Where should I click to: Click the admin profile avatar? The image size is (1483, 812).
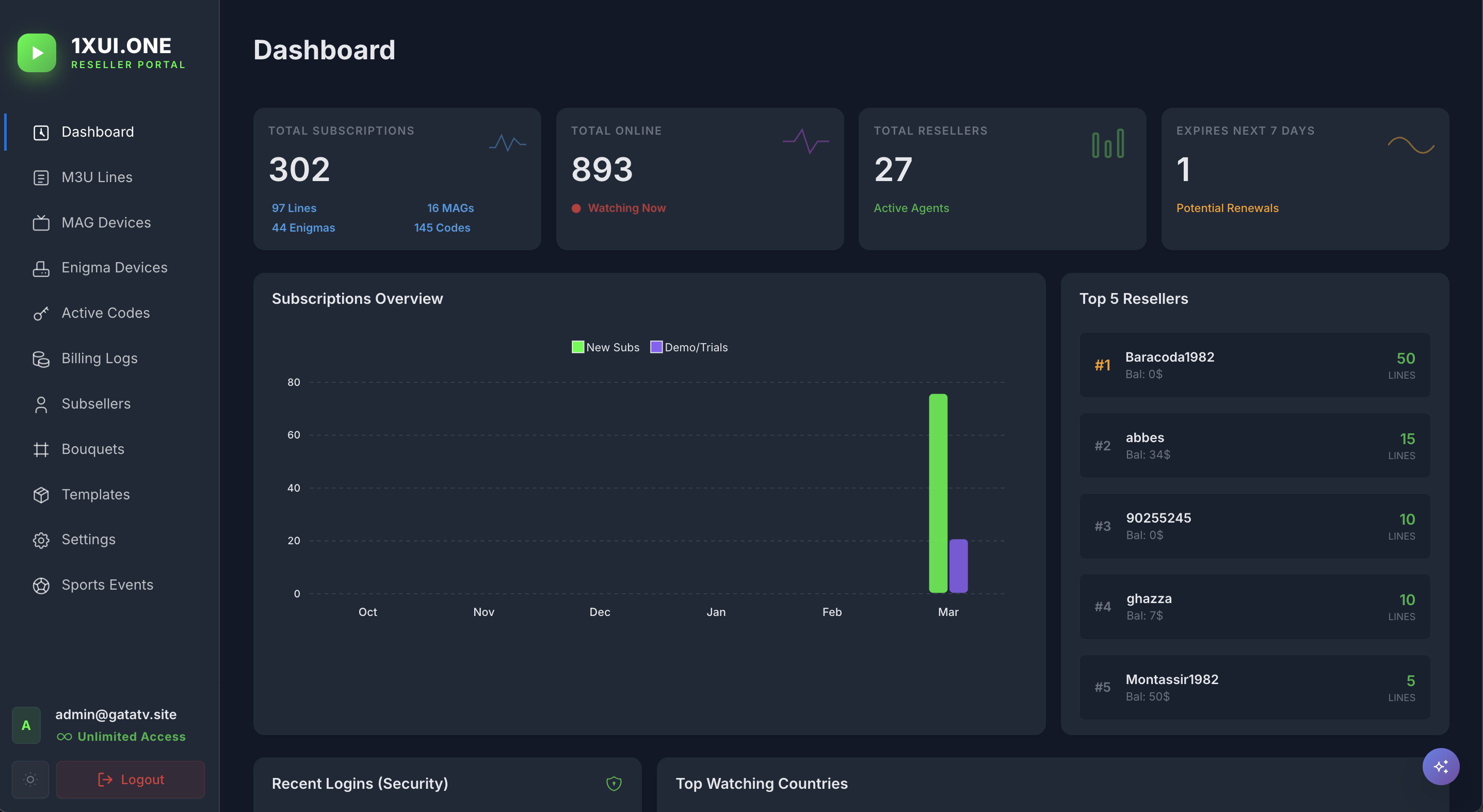(26, 725)
